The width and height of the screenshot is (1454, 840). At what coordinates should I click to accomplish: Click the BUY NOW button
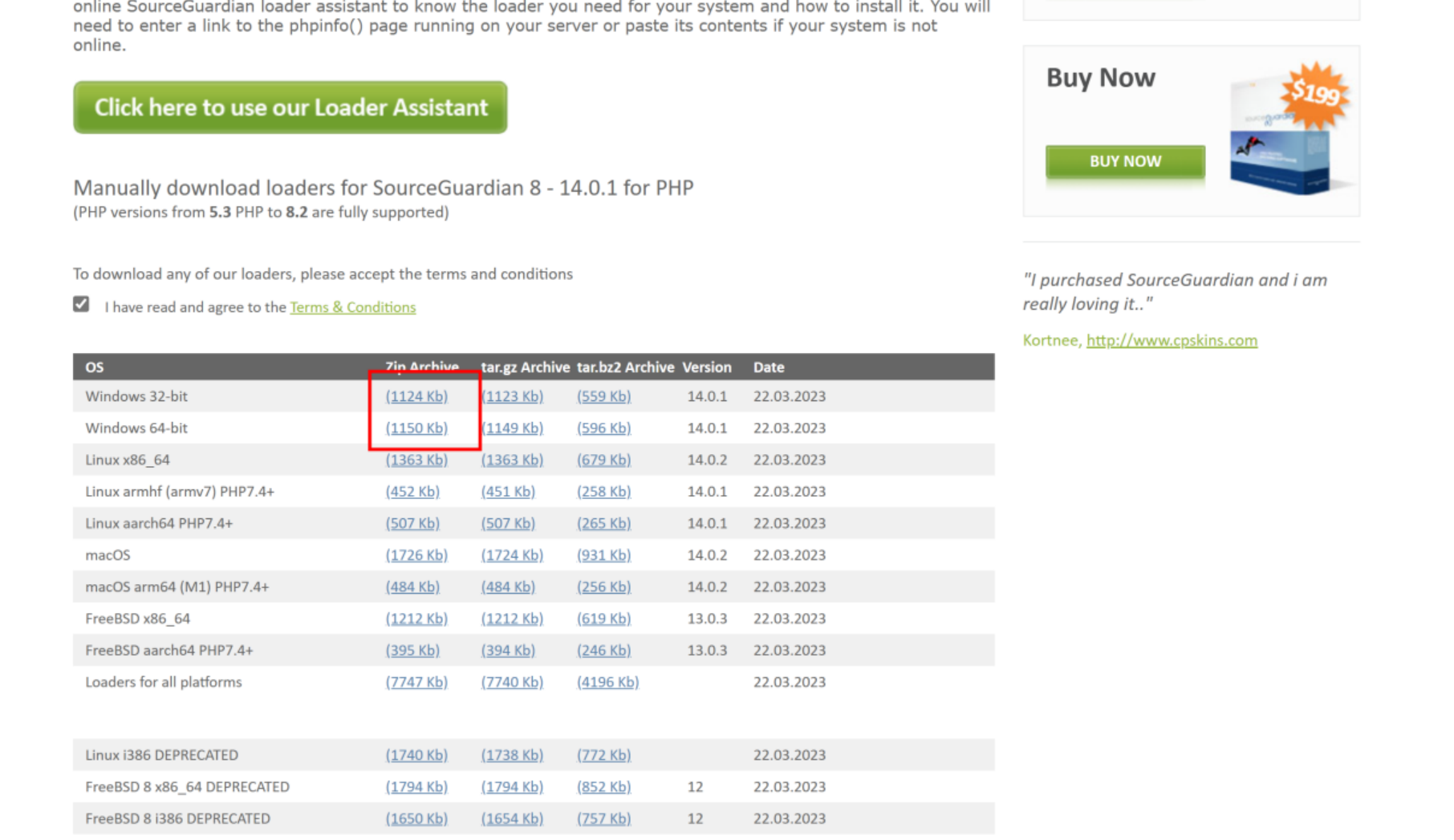[1125, 161]
